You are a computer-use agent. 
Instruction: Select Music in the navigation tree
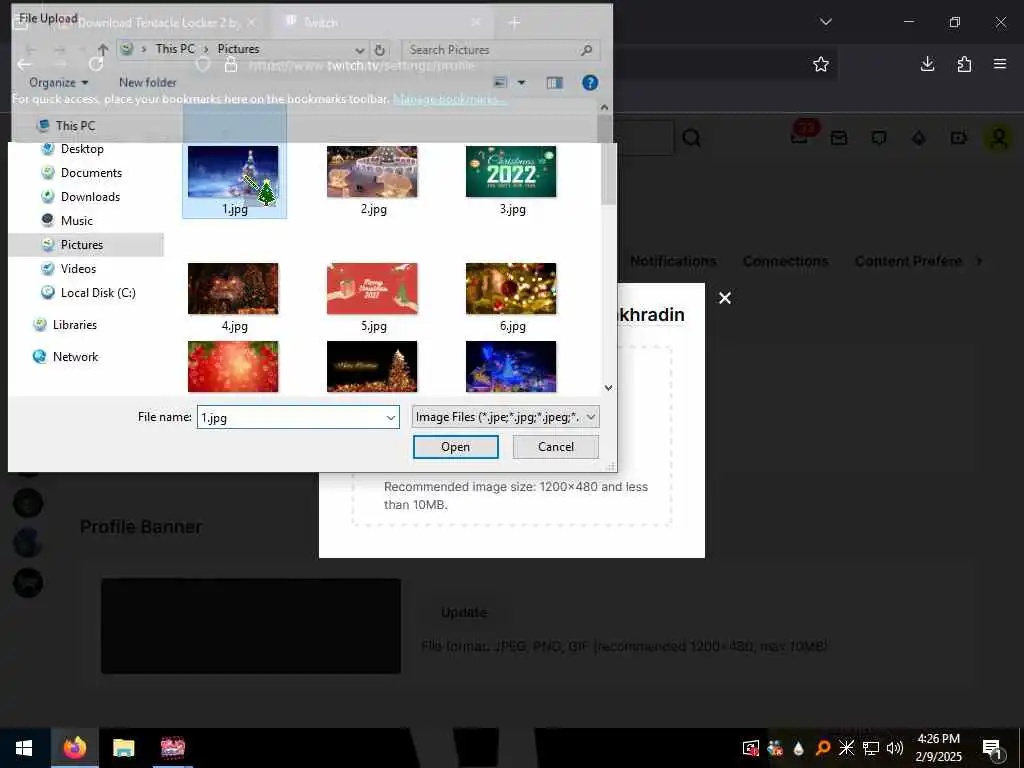(x=76, y=221)
